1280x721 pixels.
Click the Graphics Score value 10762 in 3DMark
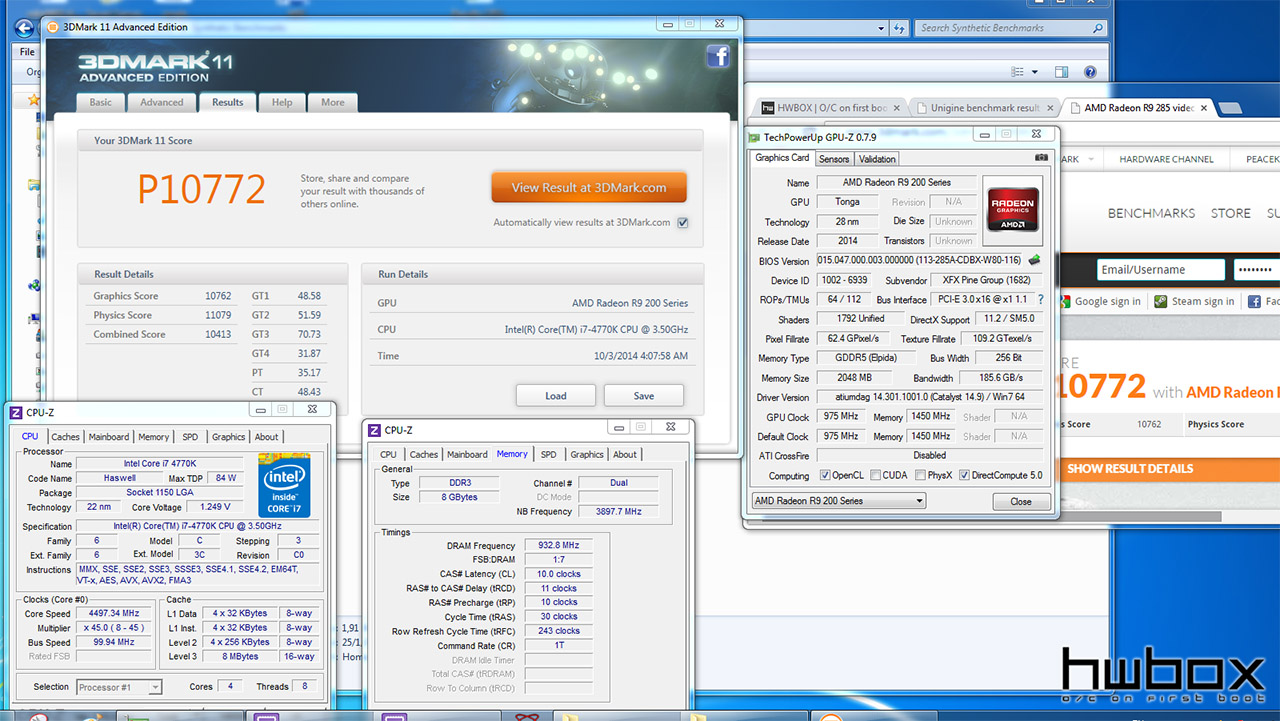click(x=218, y=296)
